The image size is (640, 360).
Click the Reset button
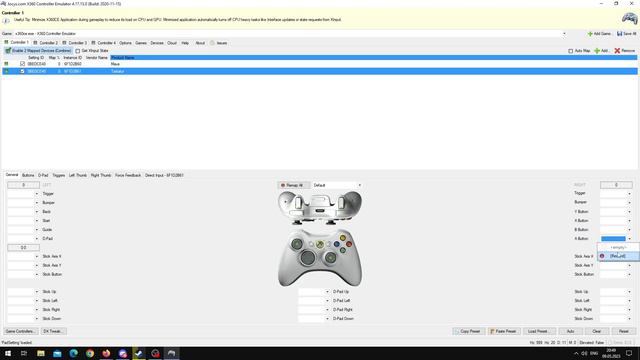(x=623, y=331)
